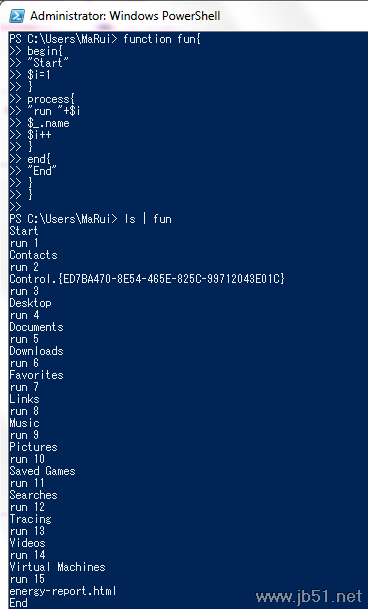
Task: Click the 'run 15' output line
Action: coord(27,579)
